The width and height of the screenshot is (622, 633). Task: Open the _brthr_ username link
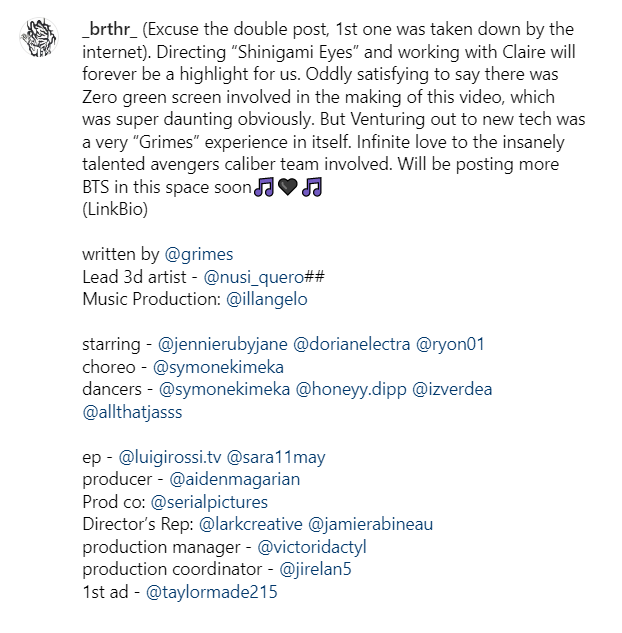point(109,29)
